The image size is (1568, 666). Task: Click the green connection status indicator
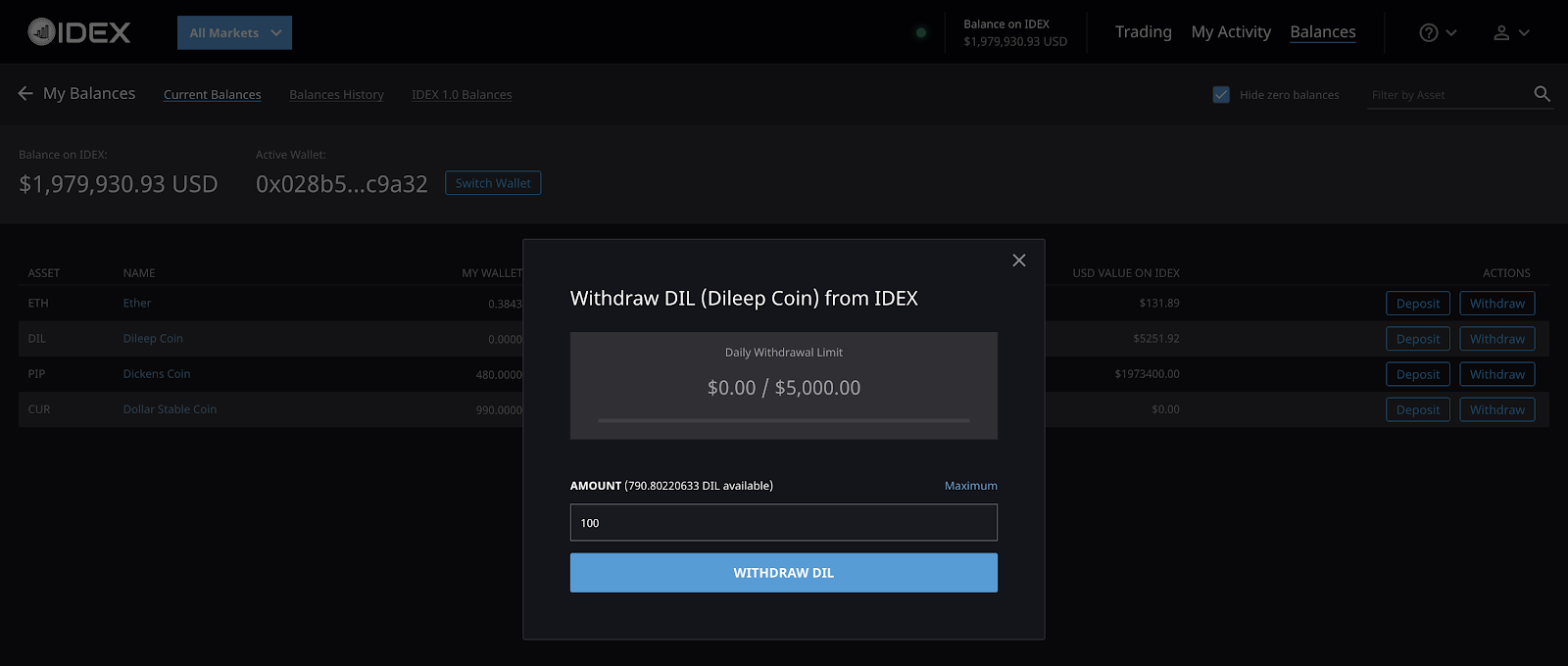pyautogui.click(x=921, y=32)
